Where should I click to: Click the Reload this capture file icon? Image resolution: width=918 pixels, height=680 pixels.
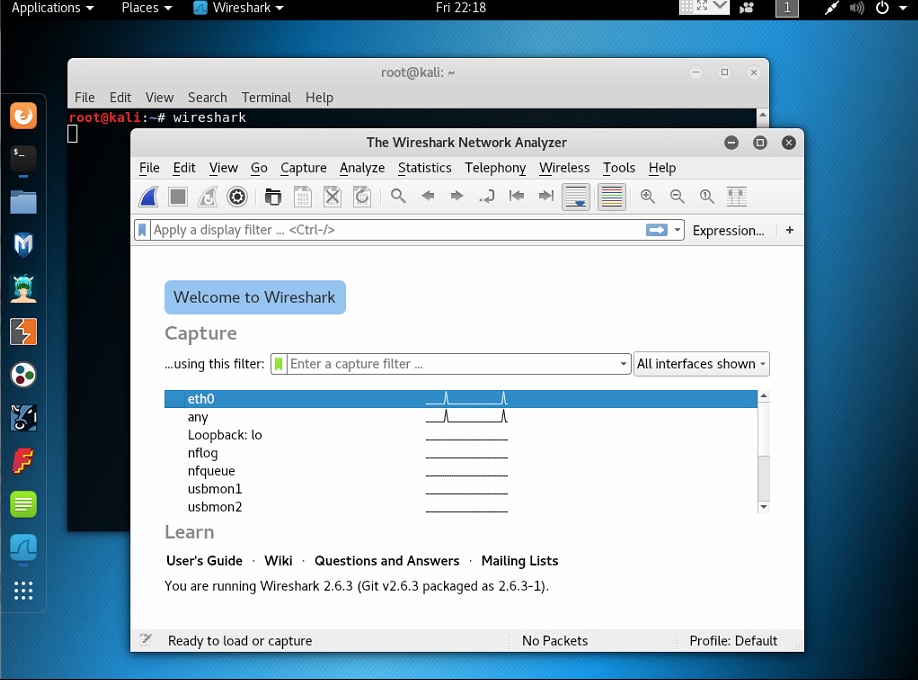pos(361,196)
